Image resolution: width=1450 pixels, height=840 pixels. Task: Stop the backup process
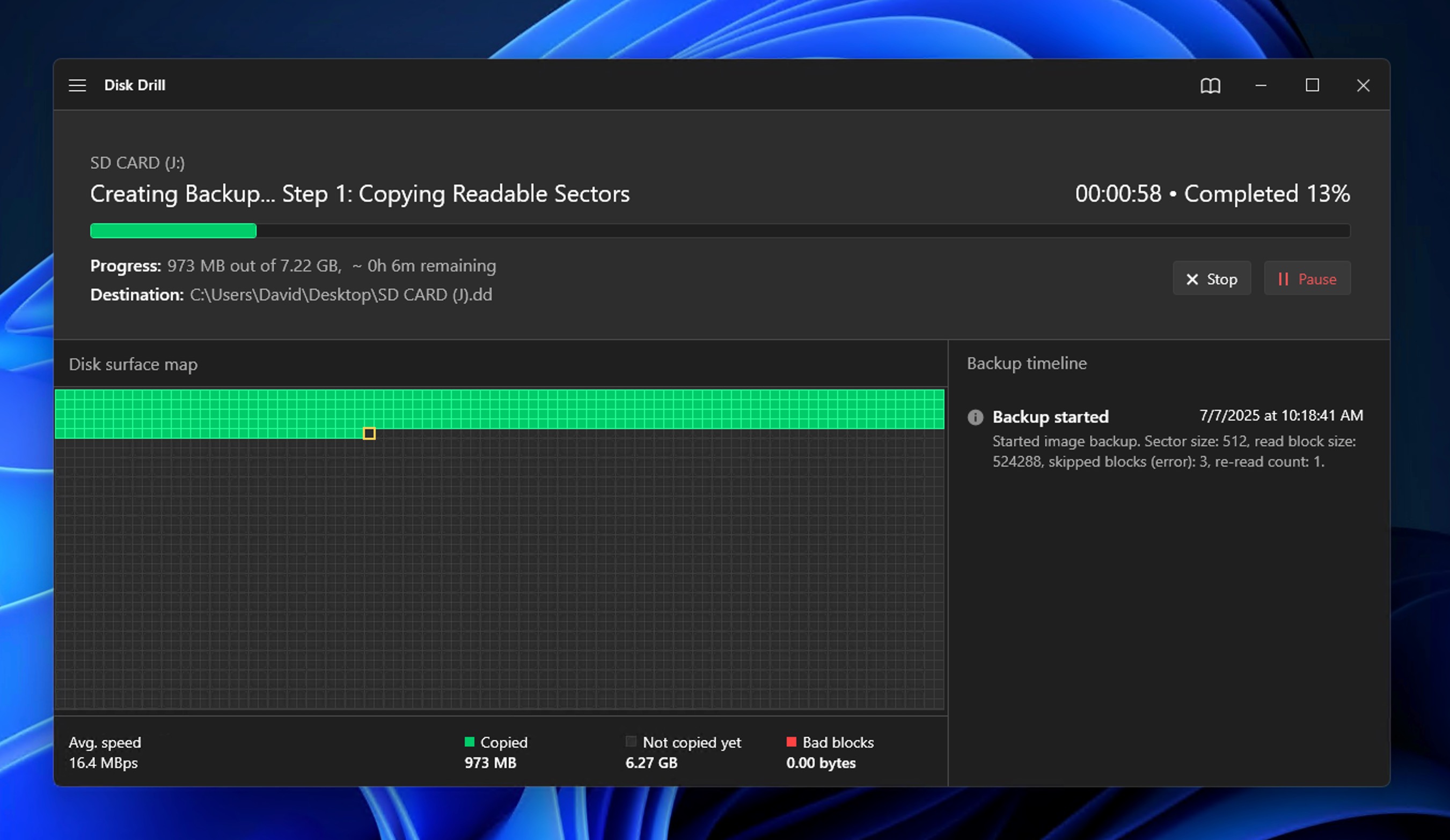(1211, 279)
